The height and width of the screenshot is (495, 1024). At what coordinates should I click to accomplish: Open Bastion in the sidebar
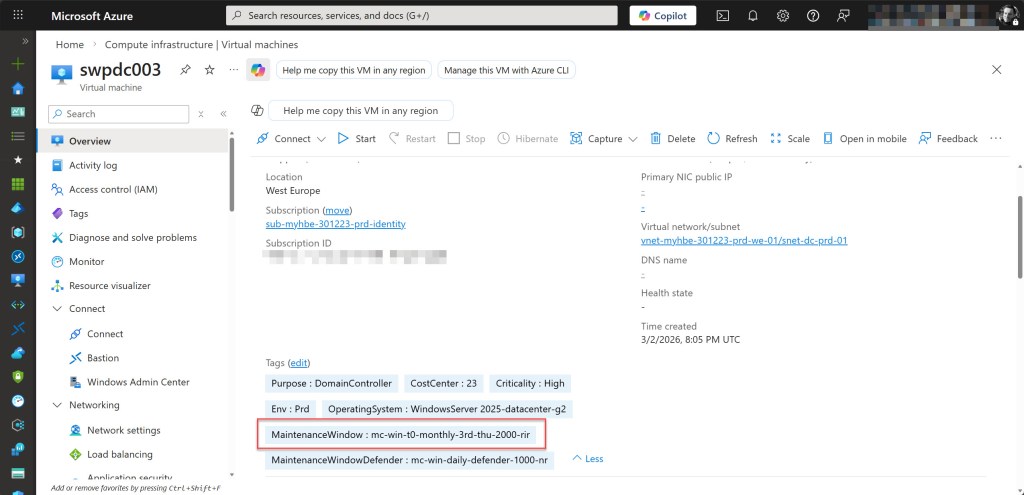[102, 358]
